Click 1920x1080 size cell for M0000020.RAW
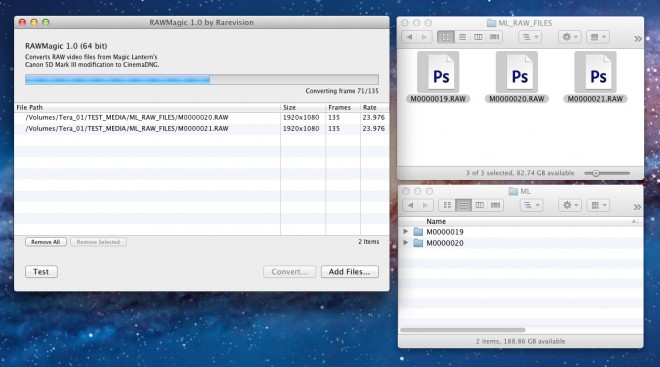 tap(301, 117)
